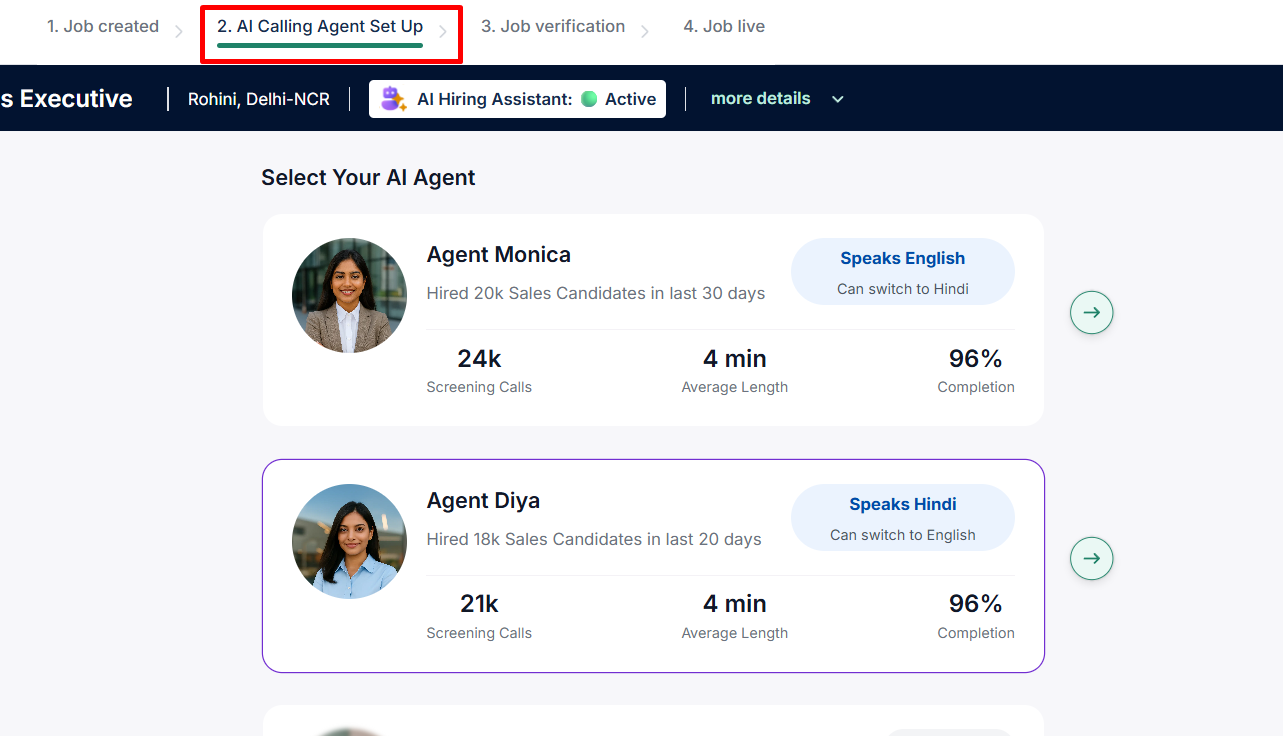Viewport: 1283px width, 736px height.
Task: Click 'Hired 18k Sales Candidates in last 20 days'
Action: [594, 539]
